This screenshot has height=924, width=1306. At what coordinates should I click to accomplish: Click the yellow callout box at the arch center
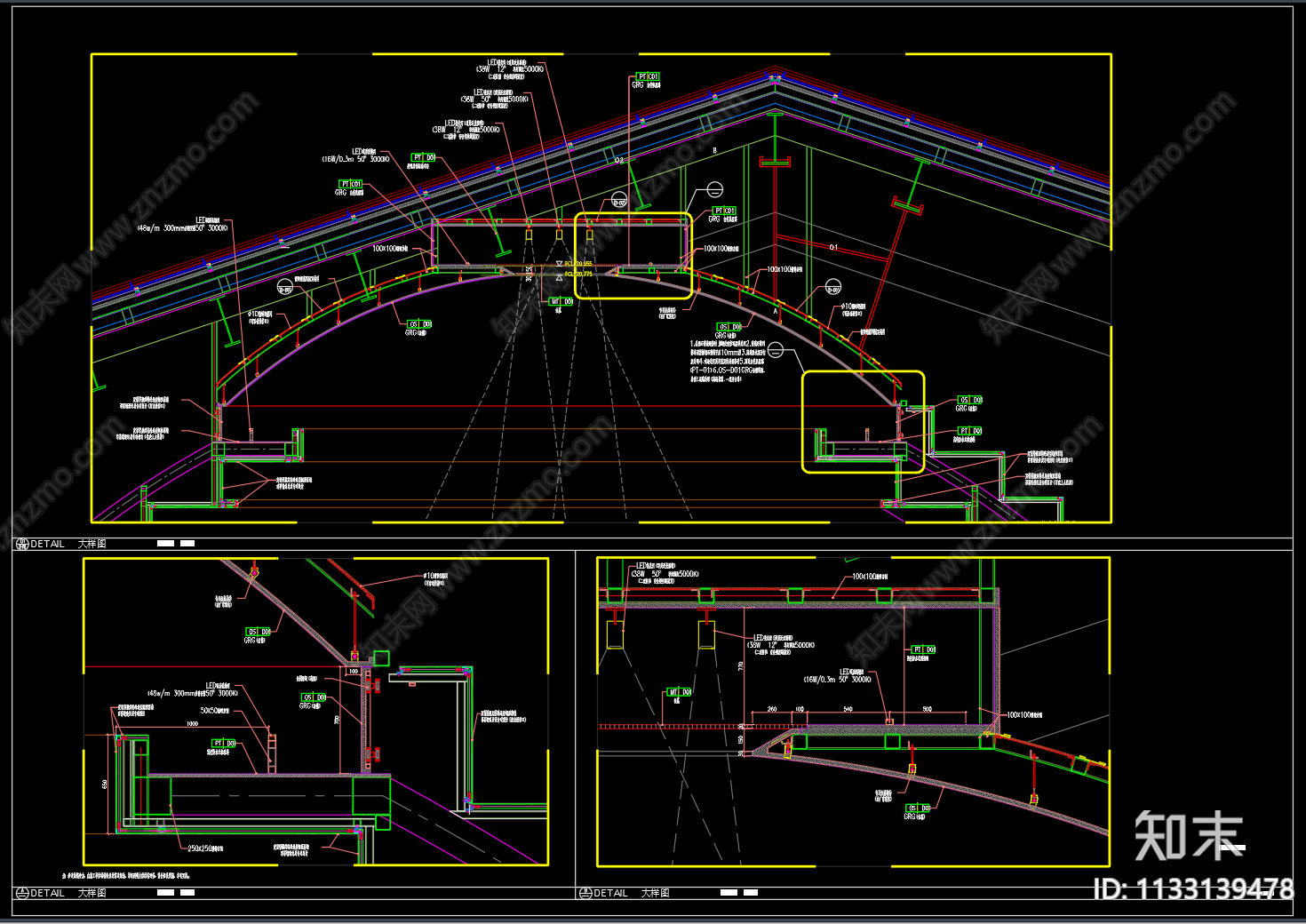633,255
